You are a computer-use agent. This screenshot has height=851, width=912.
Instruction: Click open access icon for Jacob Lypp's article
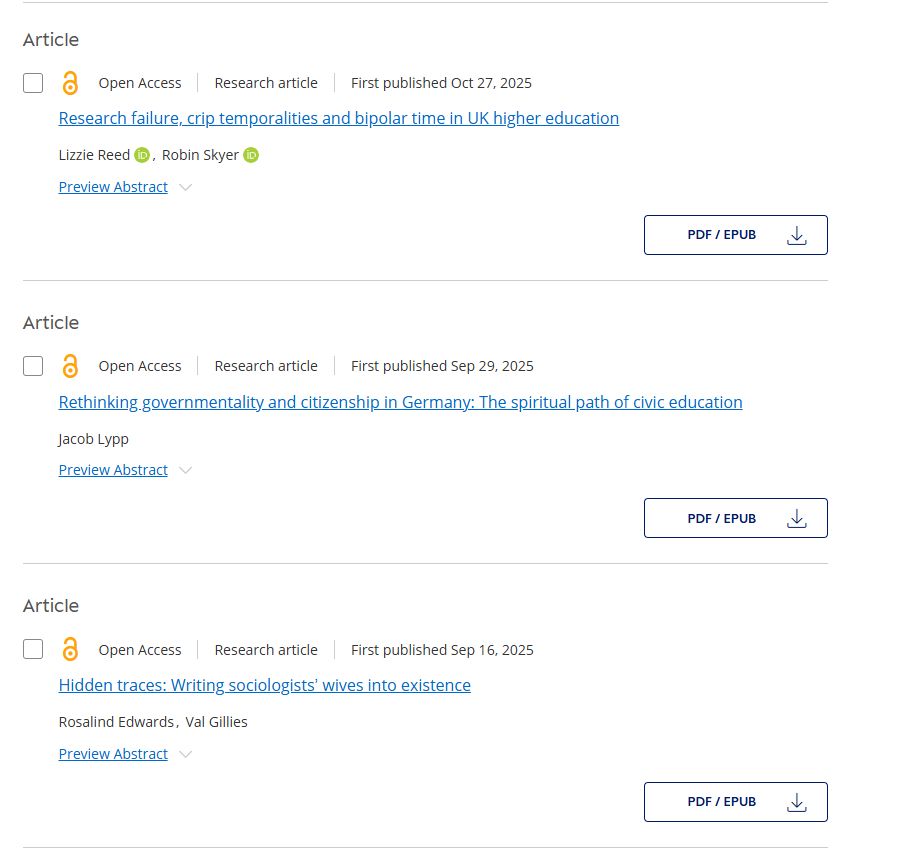tap(70, 366)
